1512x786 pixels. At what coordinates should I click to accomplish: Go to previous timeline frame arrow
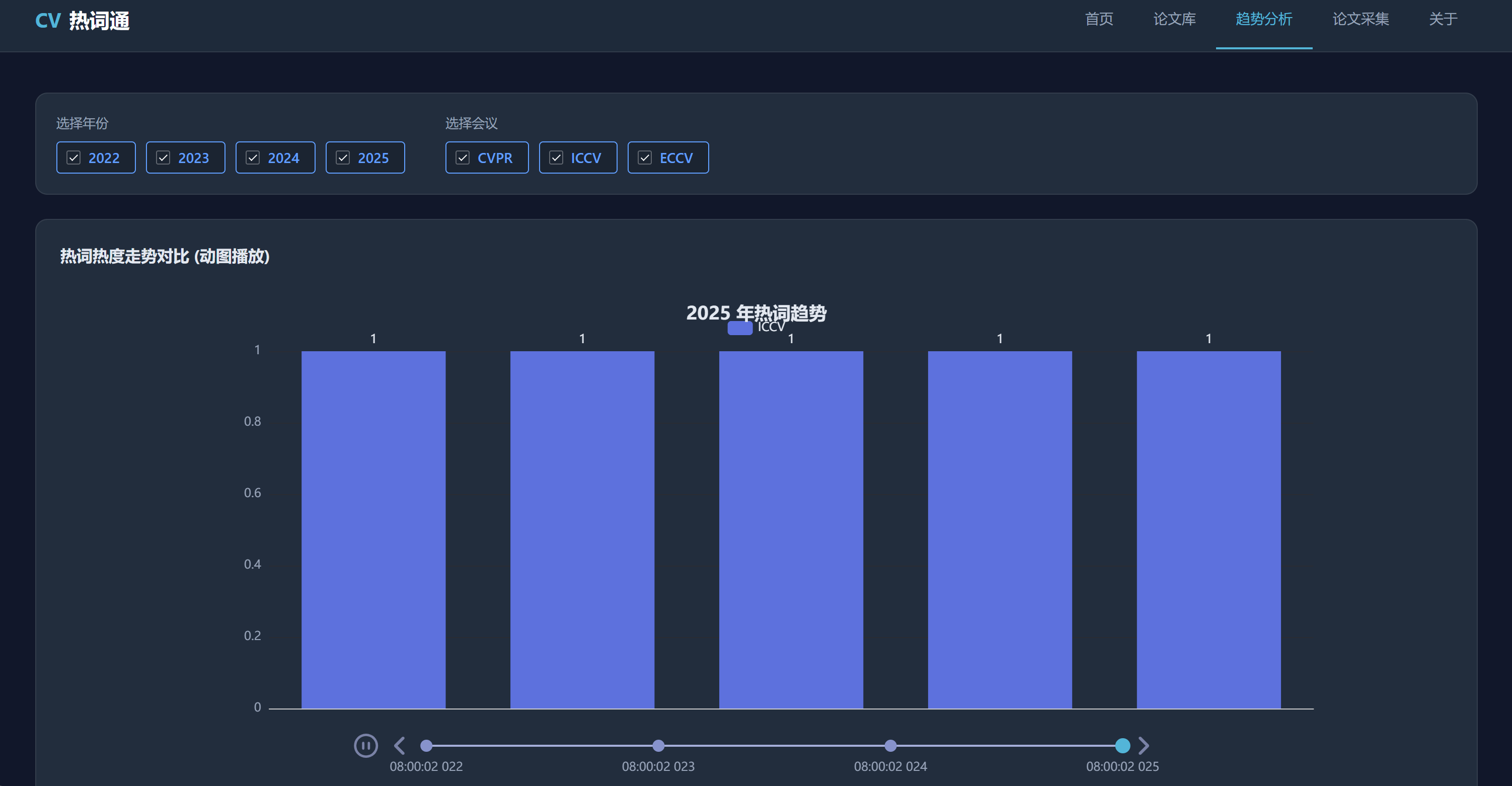click(x=400, y=746)
